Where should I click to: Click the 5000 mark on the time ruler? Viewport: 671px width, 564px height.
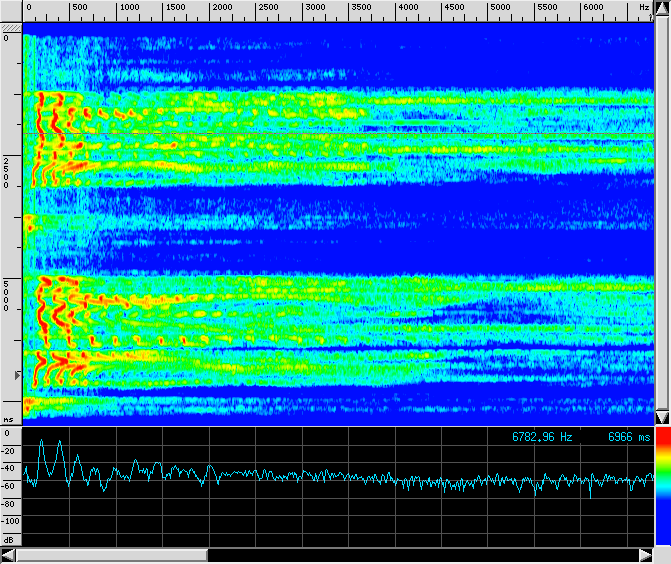click(x=7, y=295)
